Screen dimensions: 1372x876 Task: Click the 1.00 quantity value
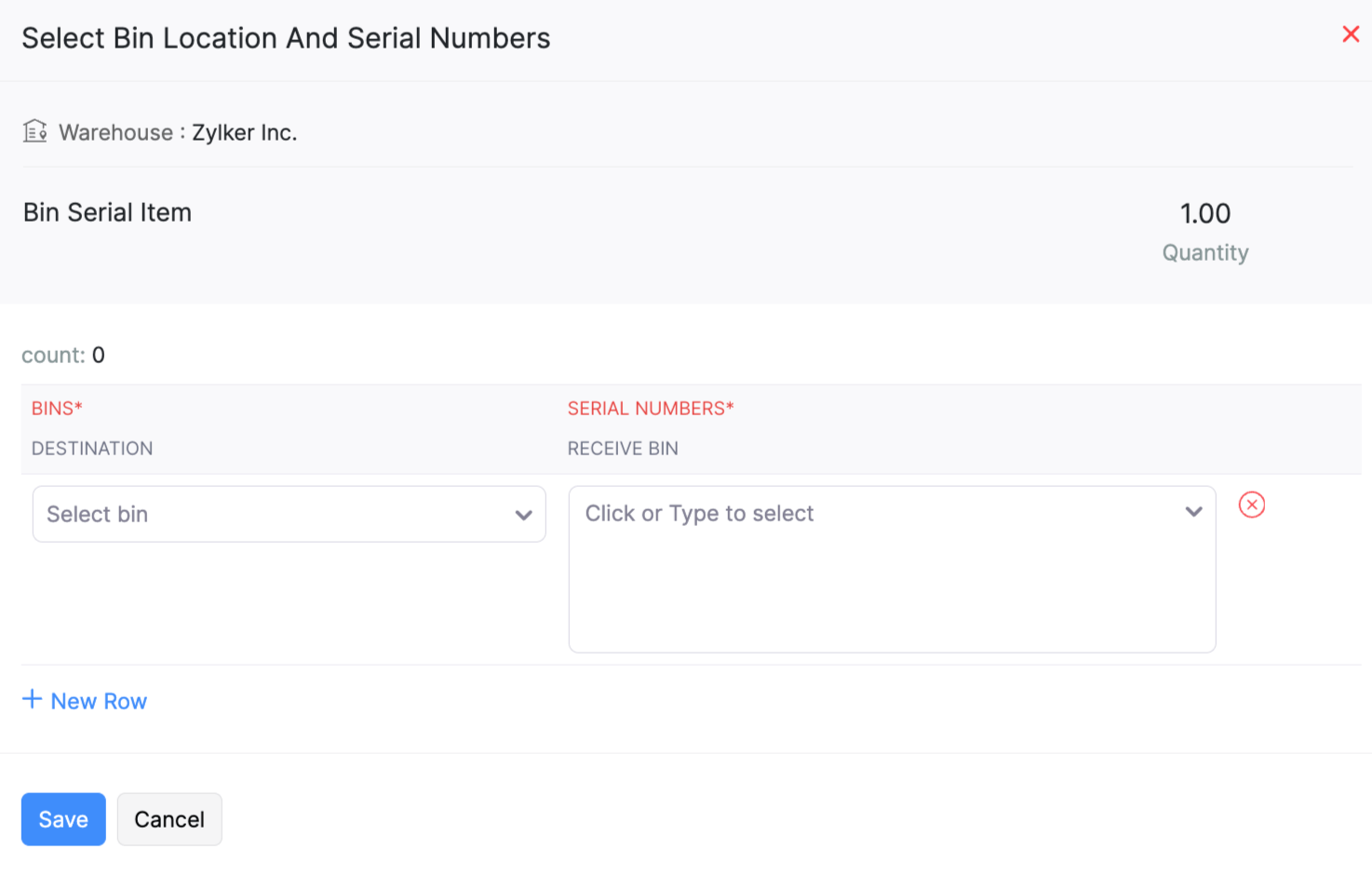pos(1204,214)
